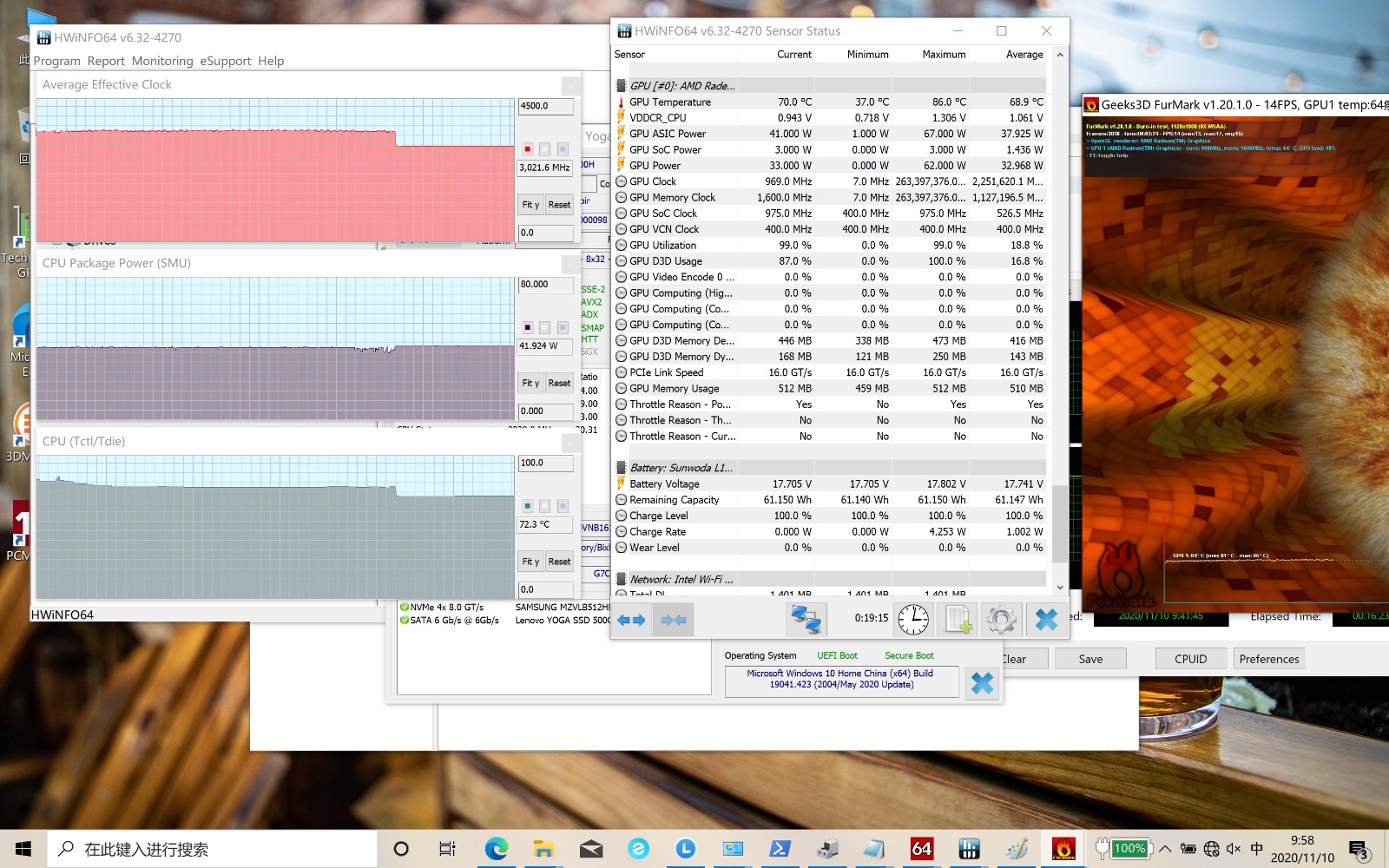Open the eSupport menu
The width and height of the screenshot is (1389, 868).
click(226, 61)
